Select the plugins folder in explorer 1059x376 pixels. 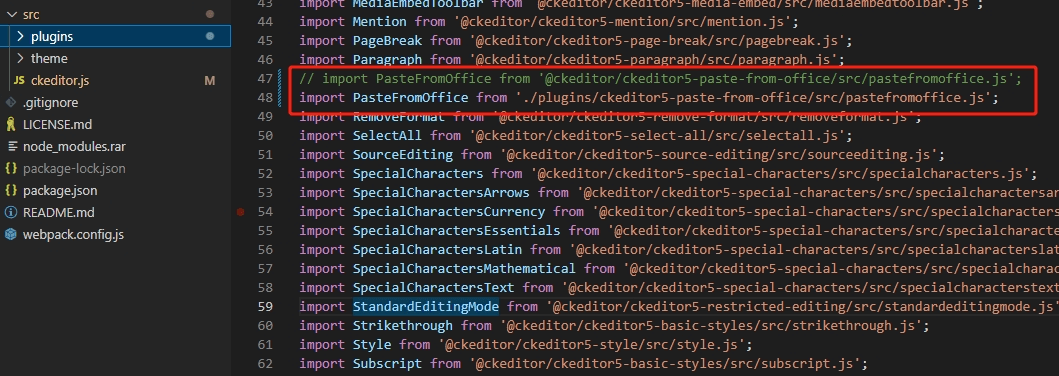click(115, 36)
